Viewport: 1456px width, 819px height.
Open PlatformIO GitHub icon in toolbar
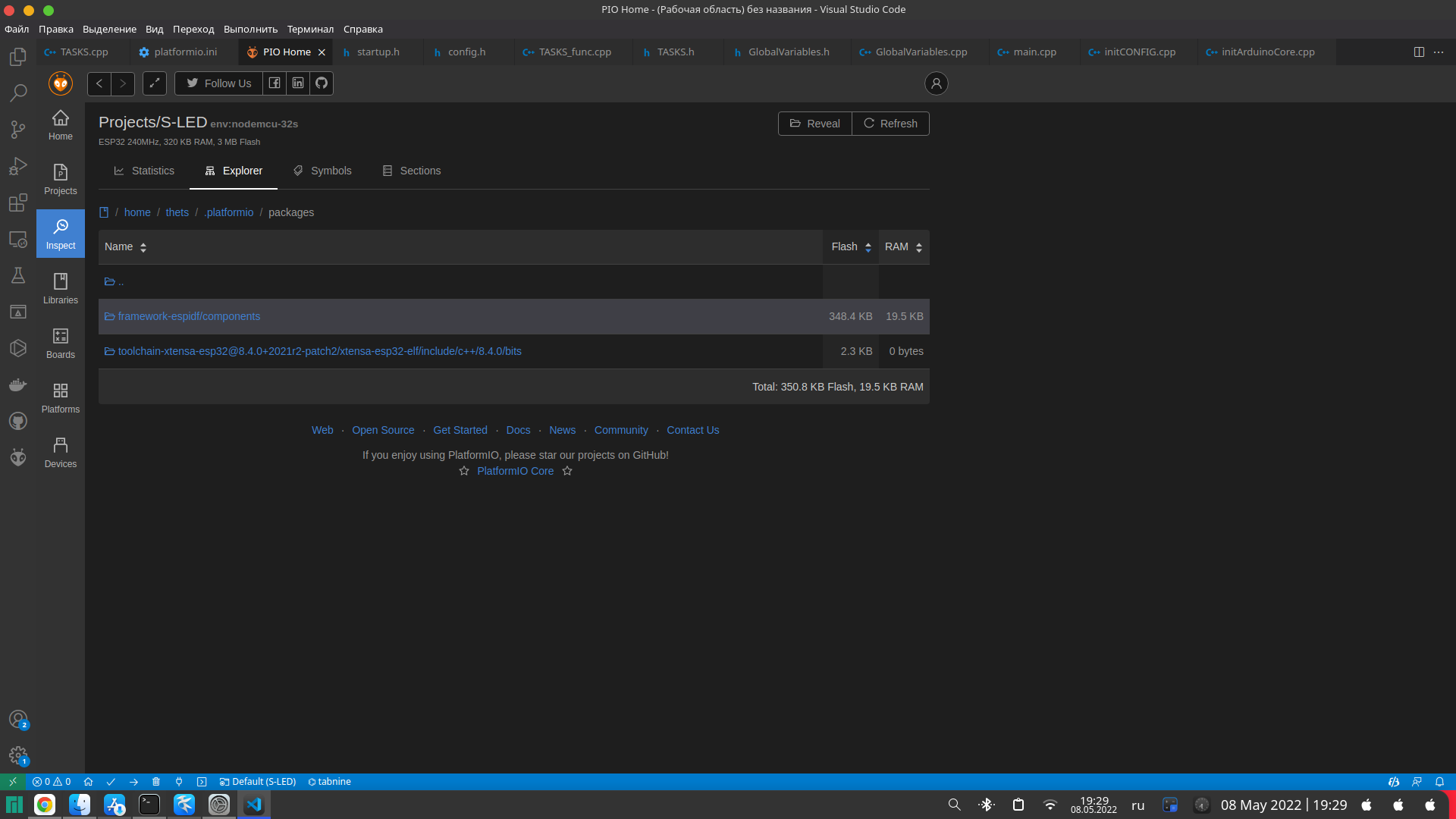coord(322,83)
